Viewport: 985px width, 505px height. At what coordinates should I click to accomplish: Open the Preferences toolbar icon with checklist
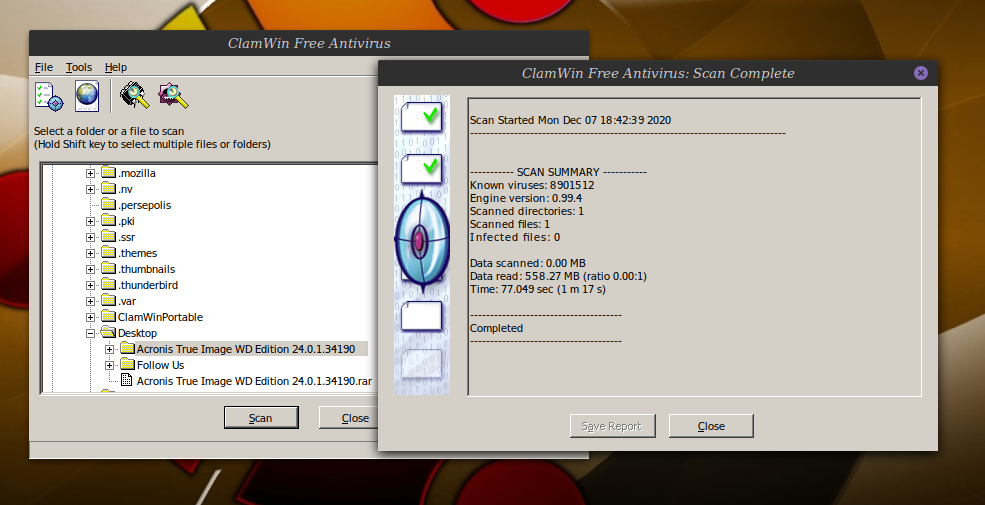pos(49,96)
